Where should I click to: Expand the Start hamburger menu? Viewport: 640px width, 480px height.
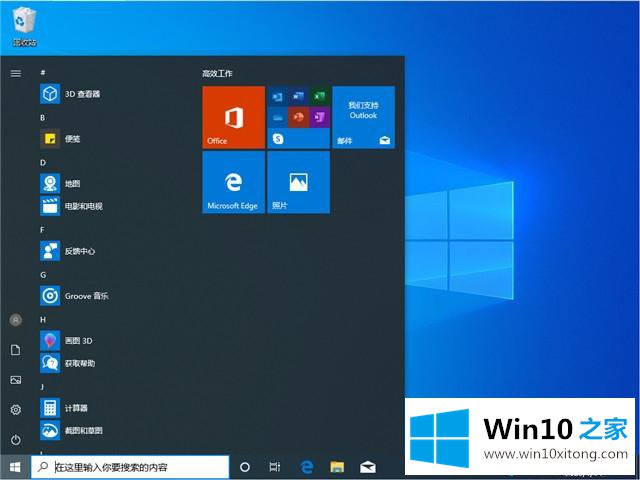(x=16, y=73)
